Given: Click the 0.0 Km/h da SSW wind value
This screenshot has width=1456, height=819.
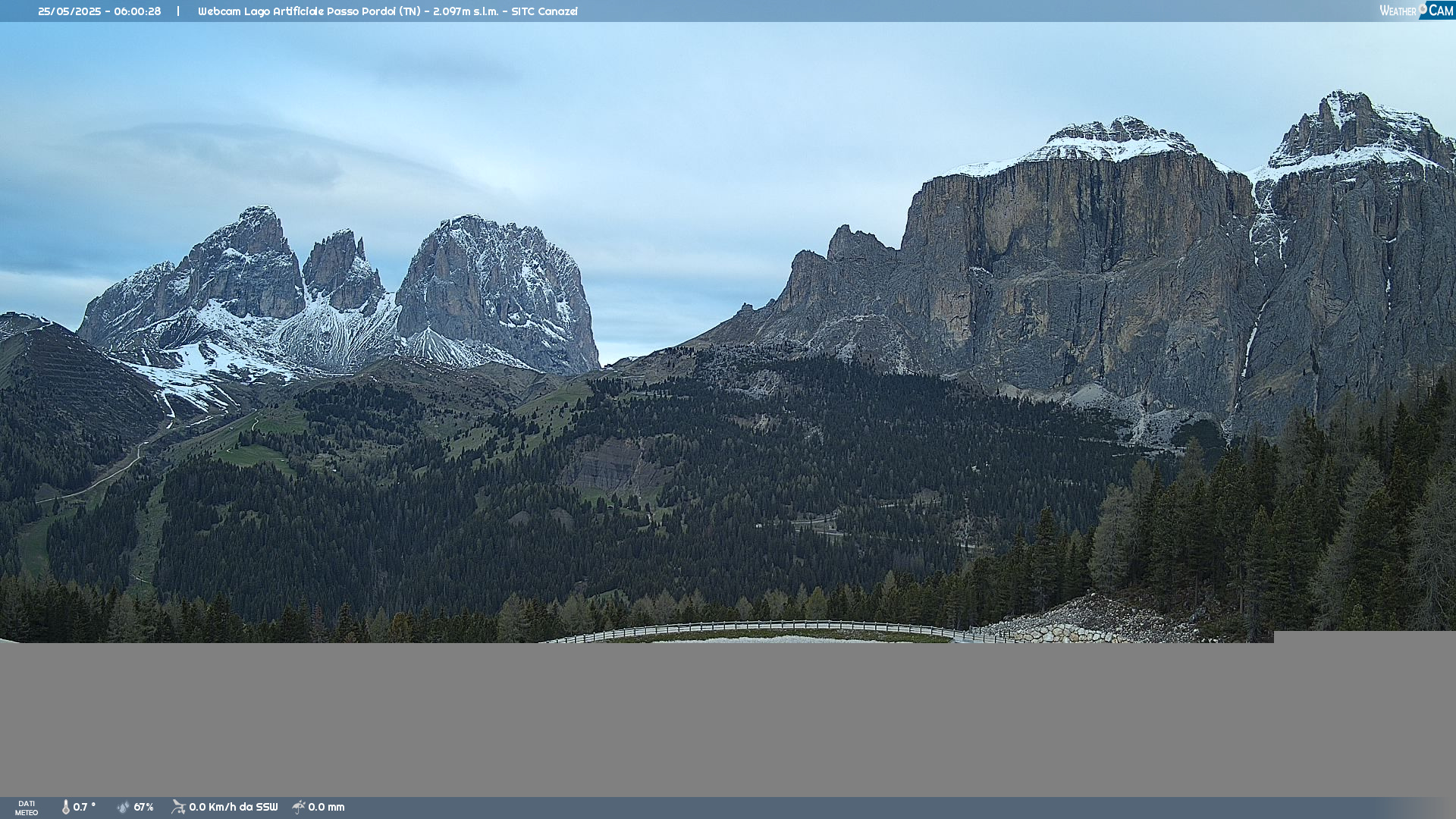Looking at the screenshot, I should [x=234, y=807].
